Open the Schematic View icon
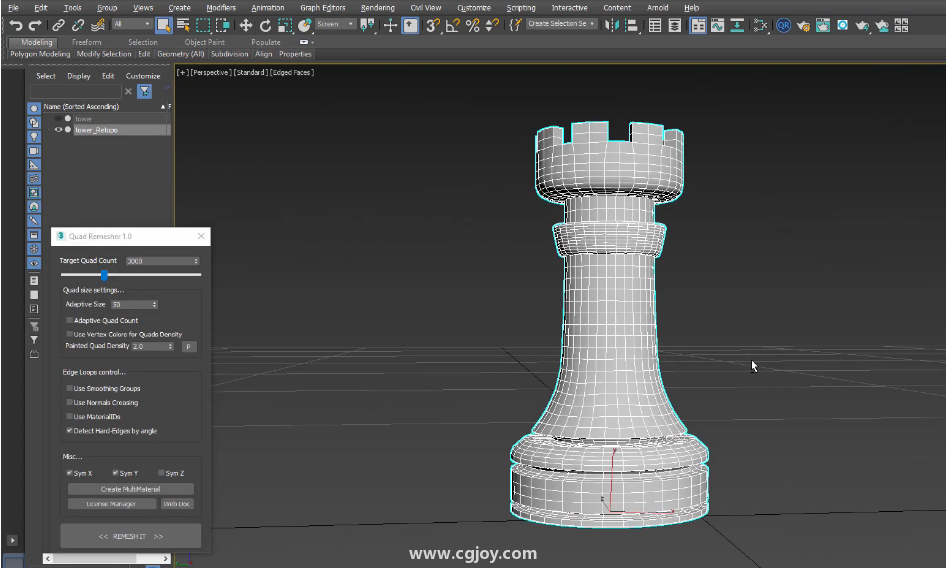The height and width of the screenshot is (568, 946). [x=737, y=25]
